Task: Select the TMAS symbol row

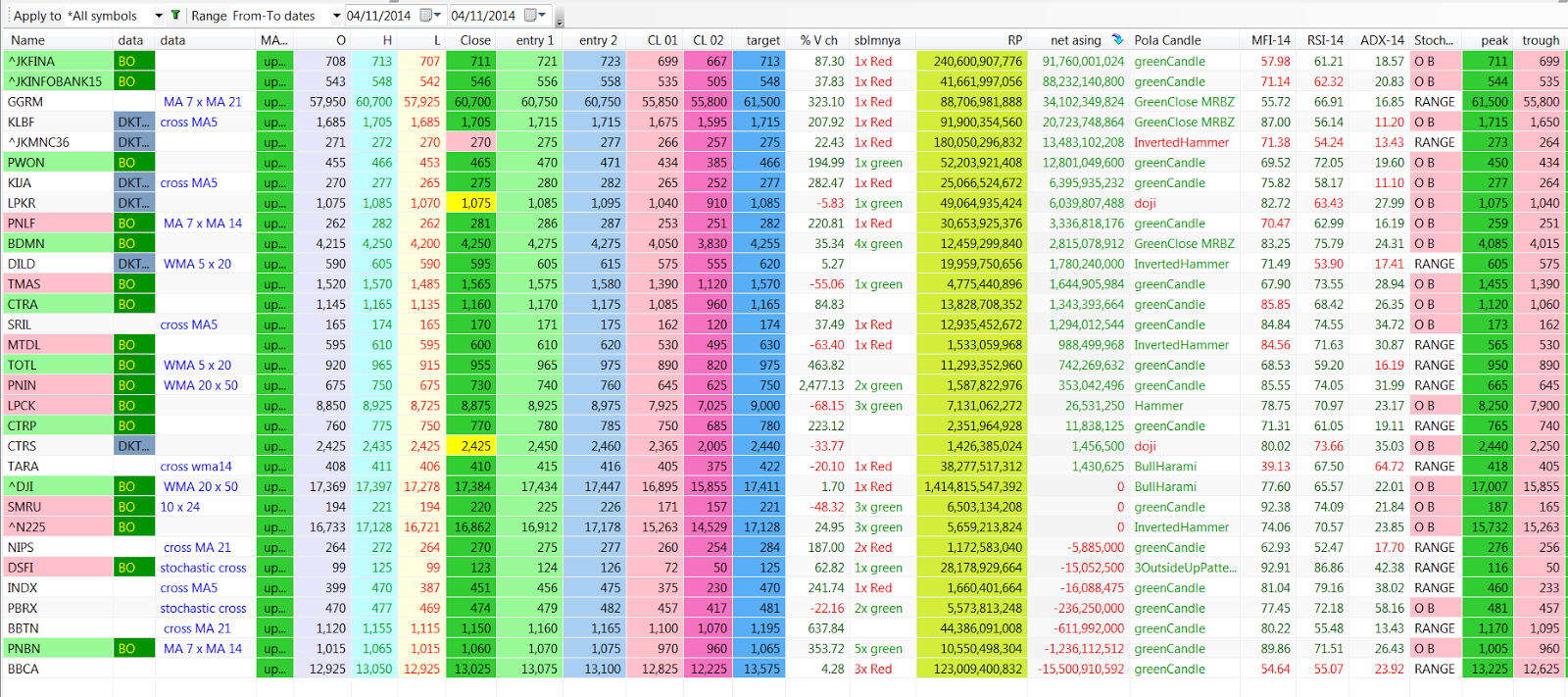Action: pyautogui.click(x=58, y=284)
